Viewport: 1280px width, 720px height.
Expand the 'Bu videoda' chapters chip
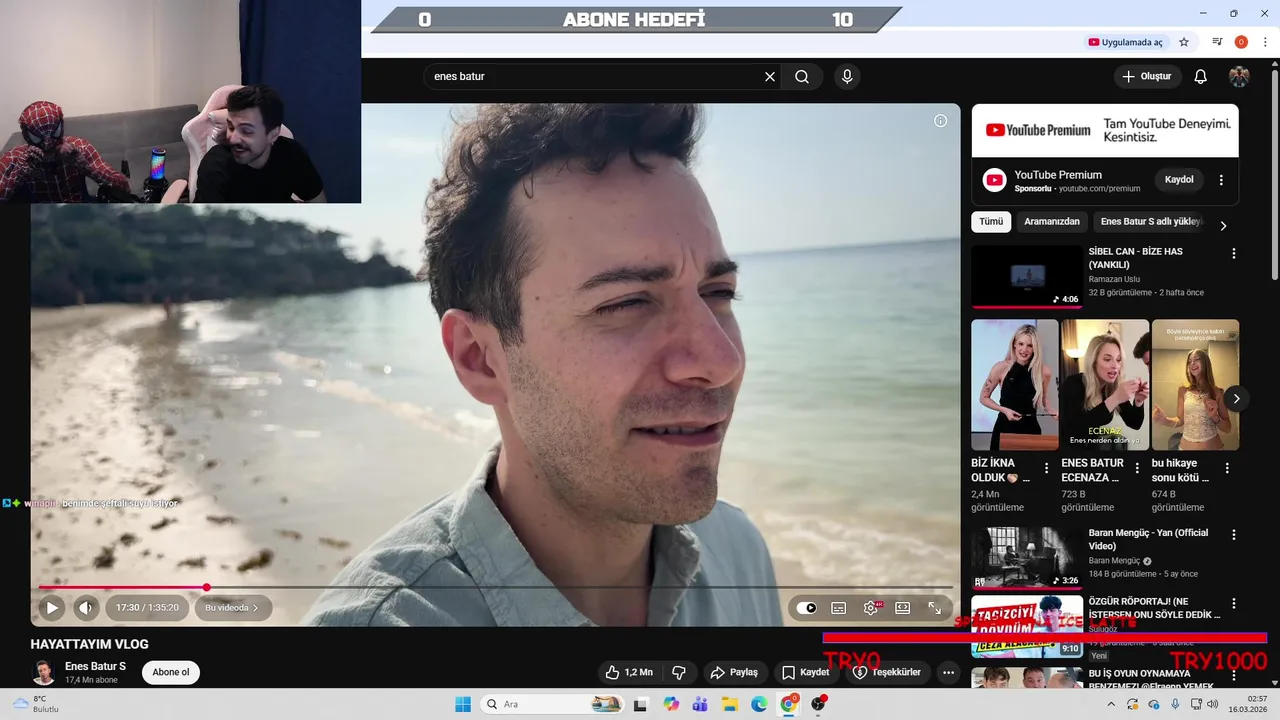pos(232,607)
